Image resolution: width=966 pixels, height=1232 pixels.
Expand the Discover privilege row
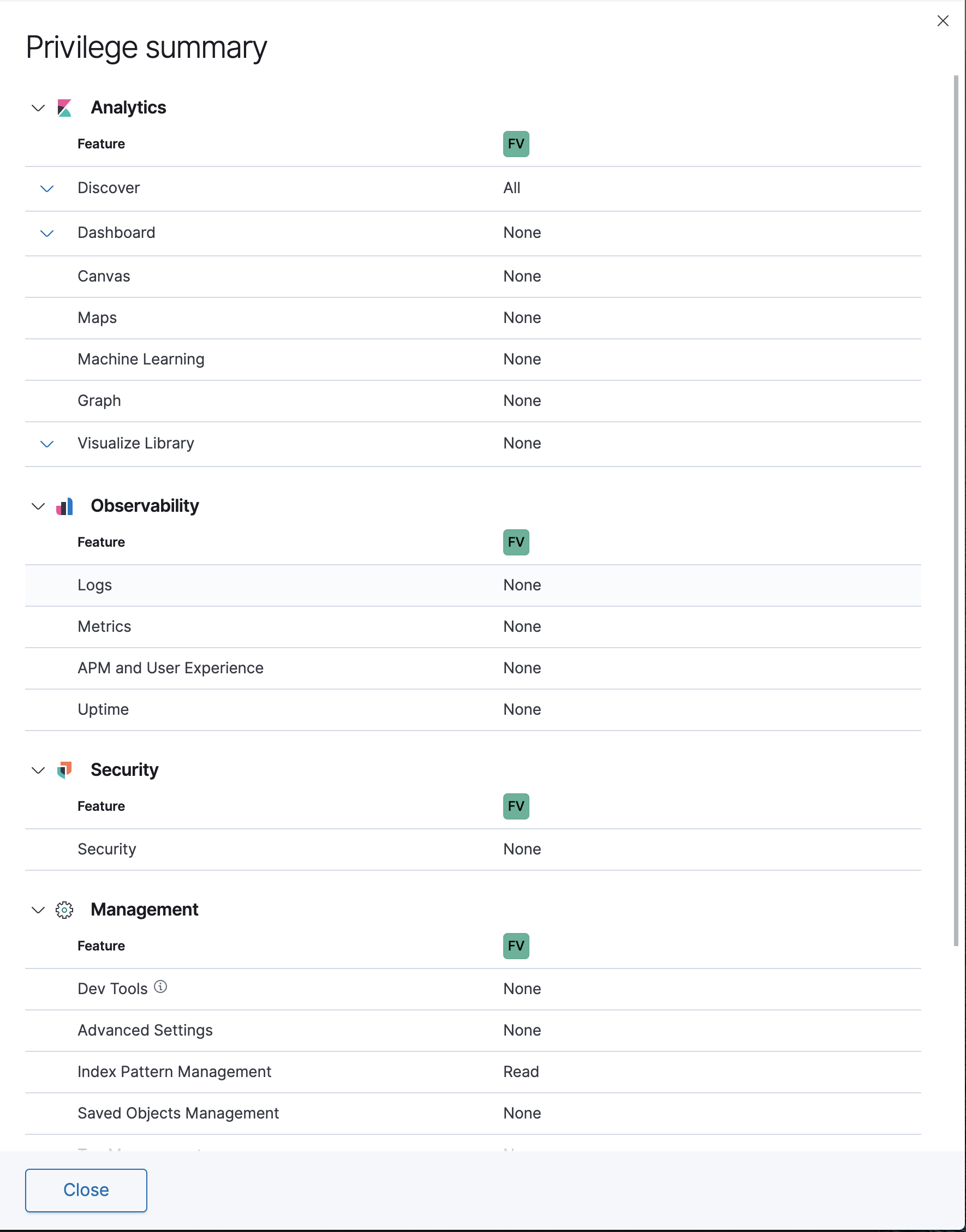[46, 188]
